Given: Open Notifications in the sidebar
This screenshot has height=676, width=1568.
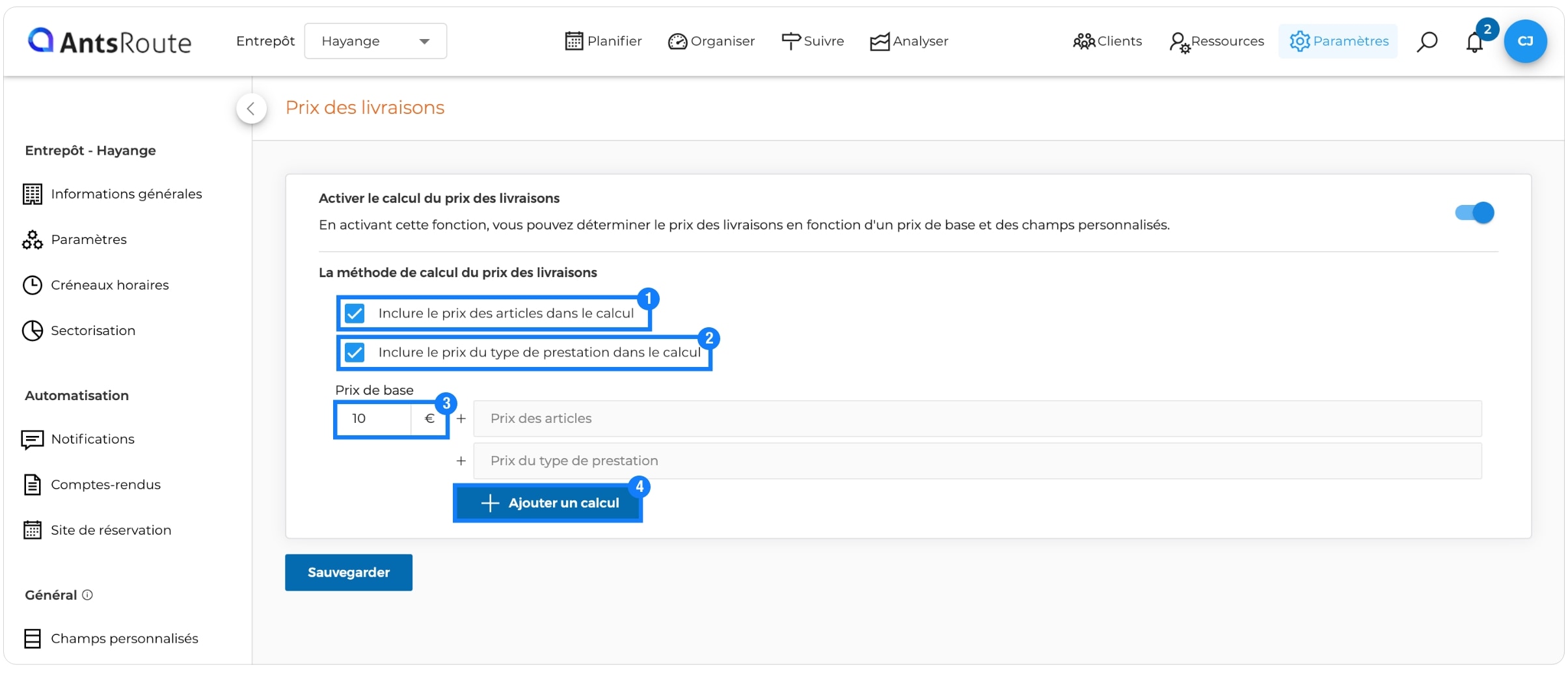Looking at the screenshot, I should [x=79, y=439].
